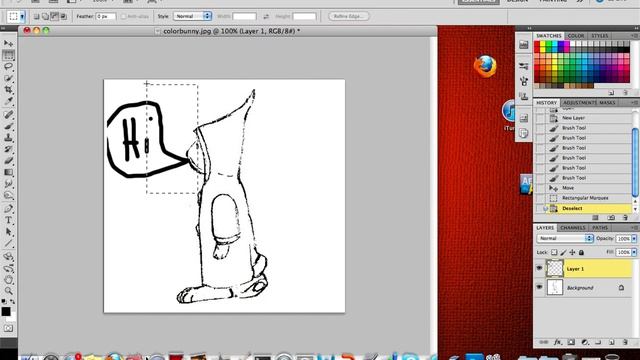Delete layer with Layers panel trash icon

(625, 342)
